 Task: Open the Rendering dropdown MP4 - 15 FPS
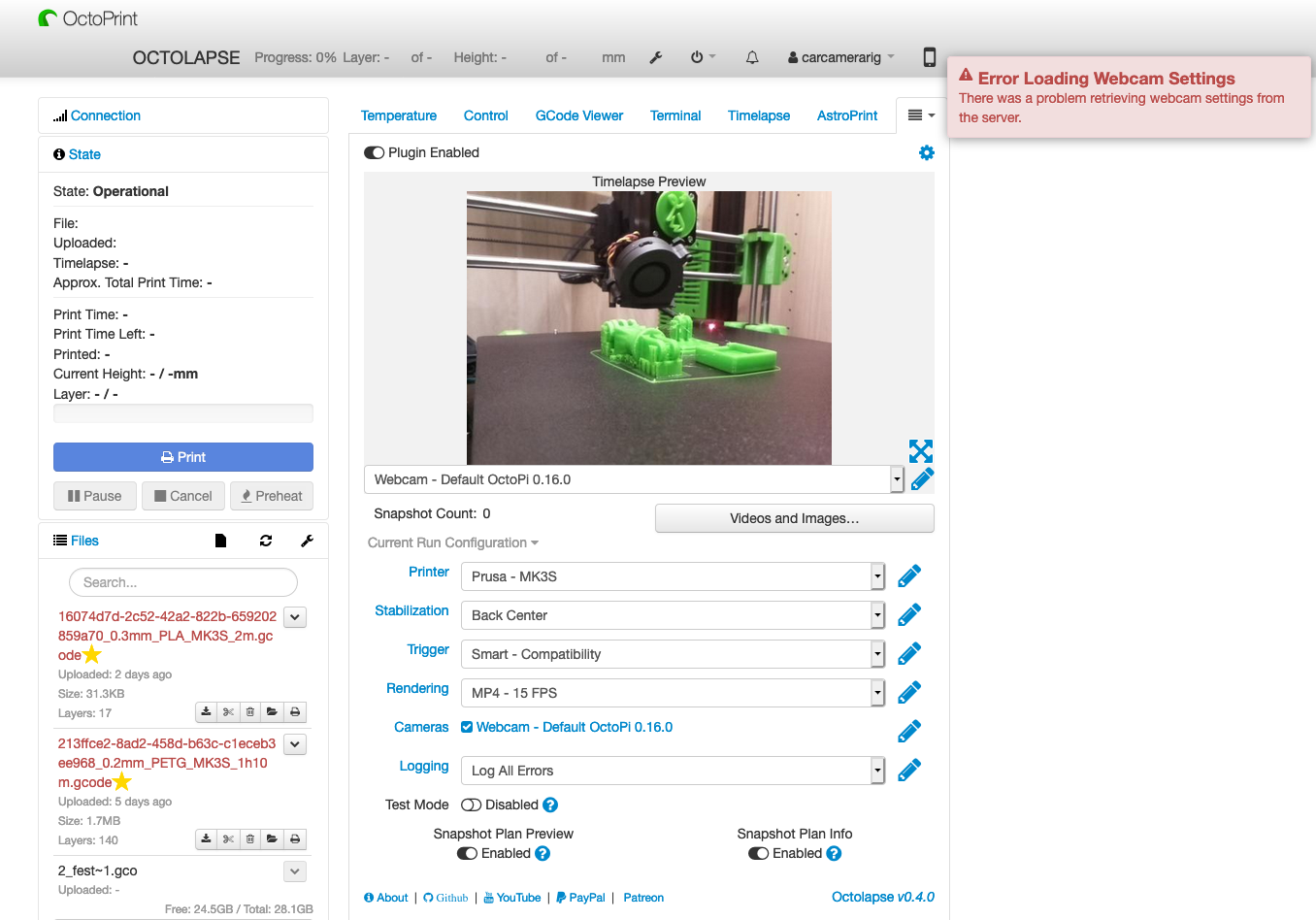click(673, 693)
